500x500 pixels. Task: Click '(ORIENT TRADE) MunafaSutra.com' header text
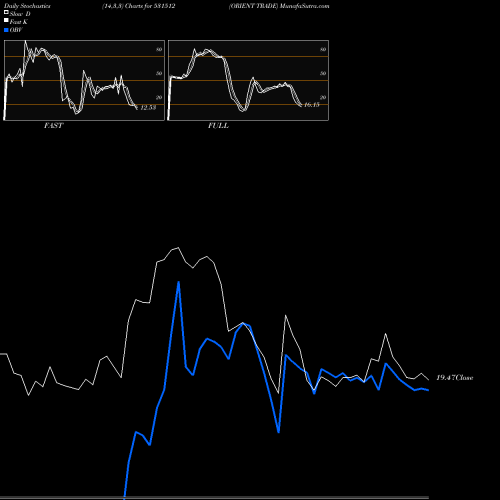coord(279,6)
